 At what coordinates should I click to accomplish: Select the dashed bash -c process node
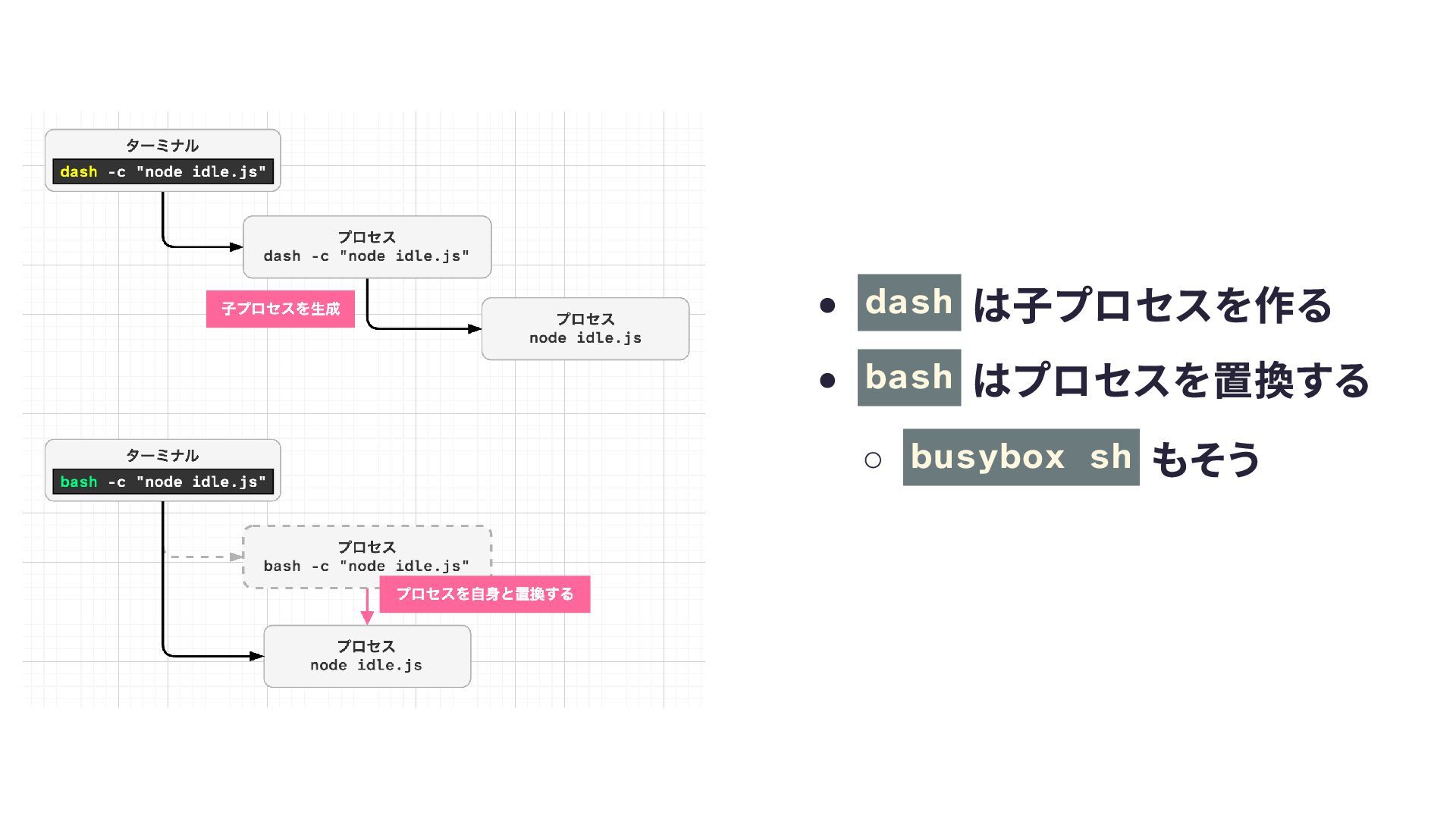[367, 557]
